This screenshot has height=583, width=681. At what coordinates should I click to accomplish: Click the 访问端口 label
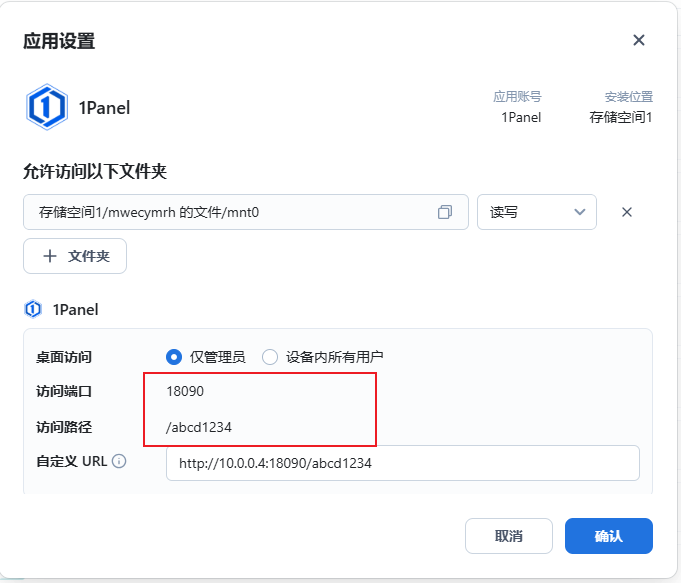tap(64, 391)
